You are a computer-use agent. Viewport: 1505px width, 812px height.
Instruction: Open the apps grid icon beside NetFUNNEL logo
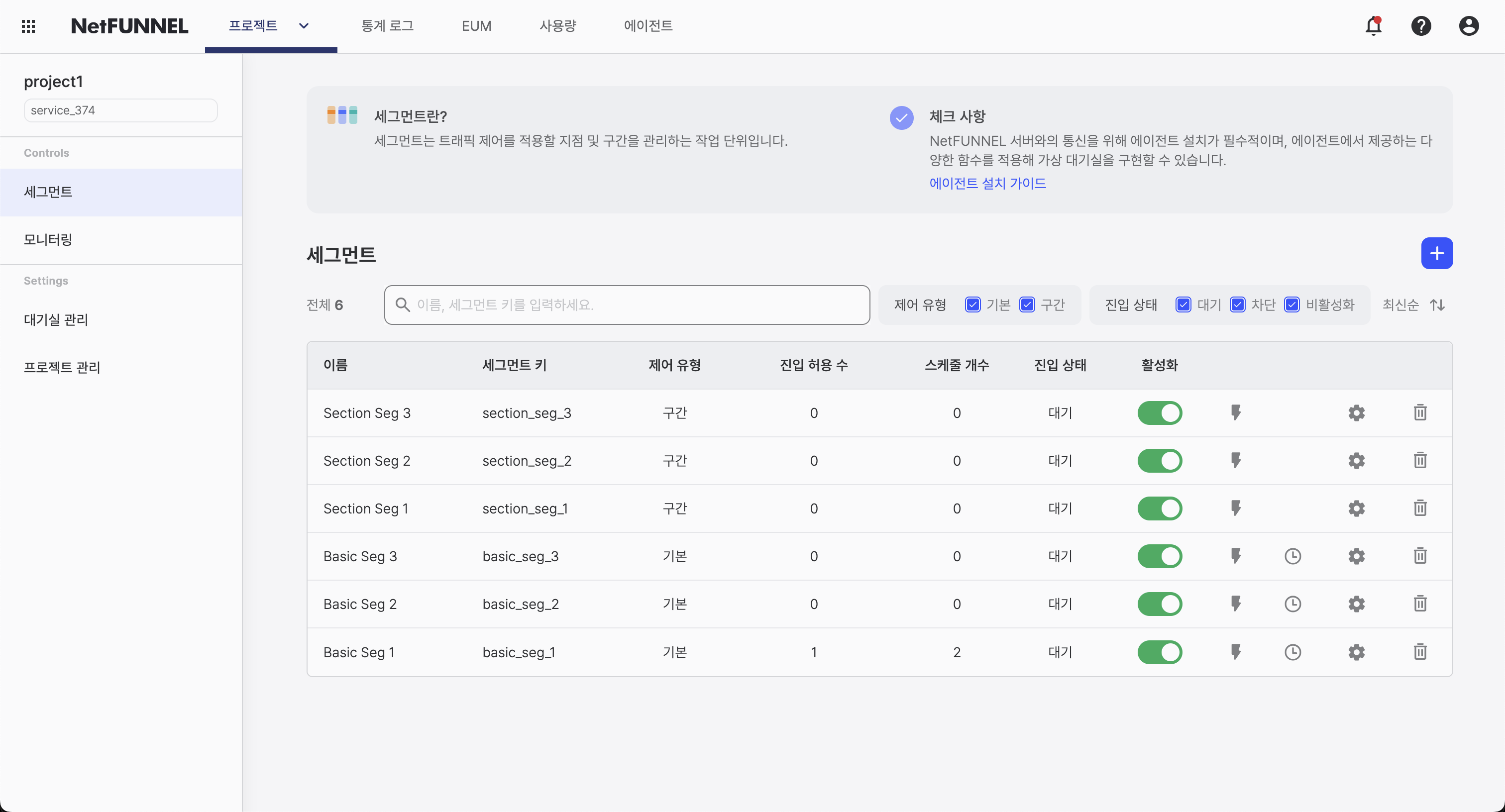point(28,26)
